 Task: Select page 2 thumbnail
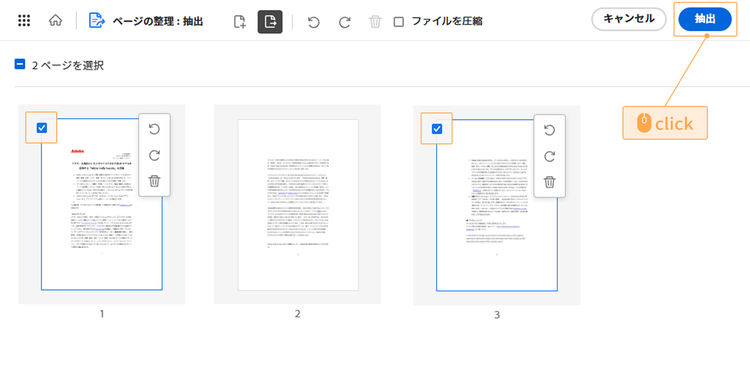pyautogui.click(x=298, y=205)
